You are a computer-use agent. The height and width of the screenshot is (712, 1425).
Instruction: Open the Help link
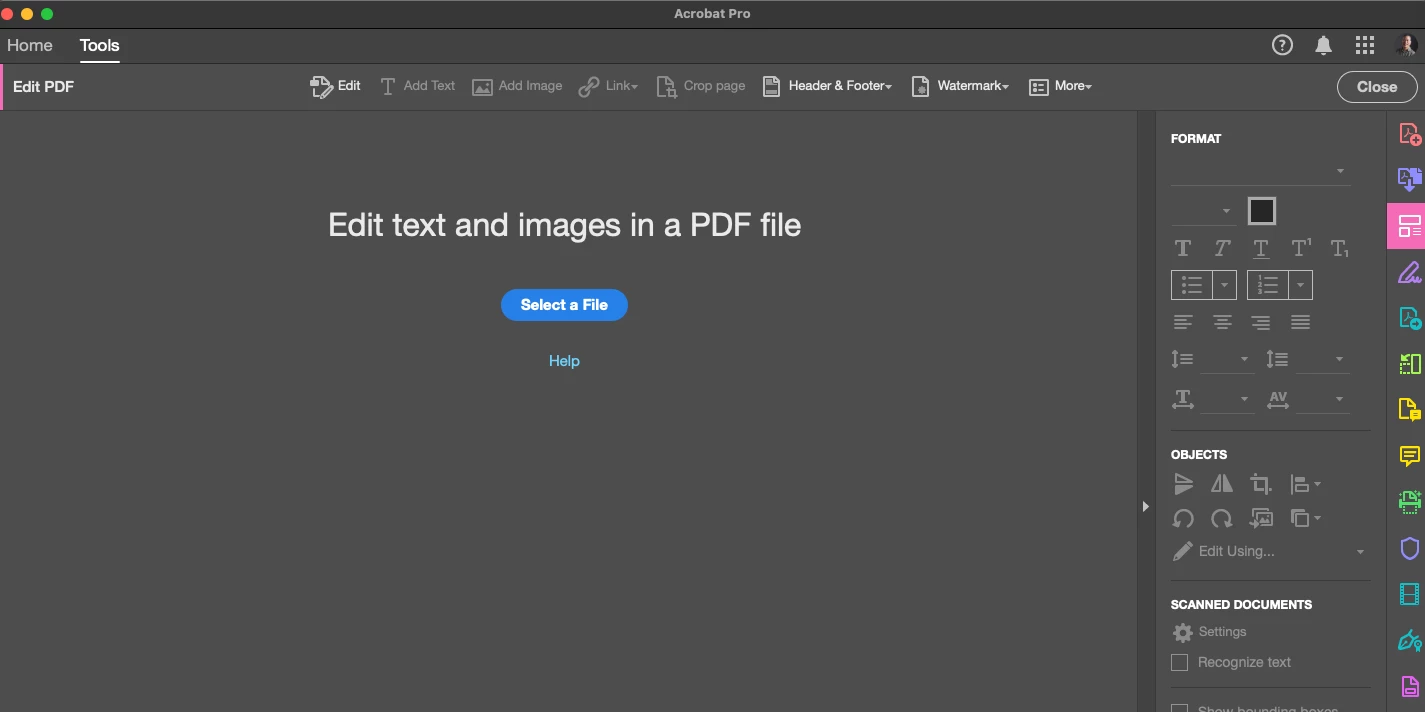[x=564, y=361]
